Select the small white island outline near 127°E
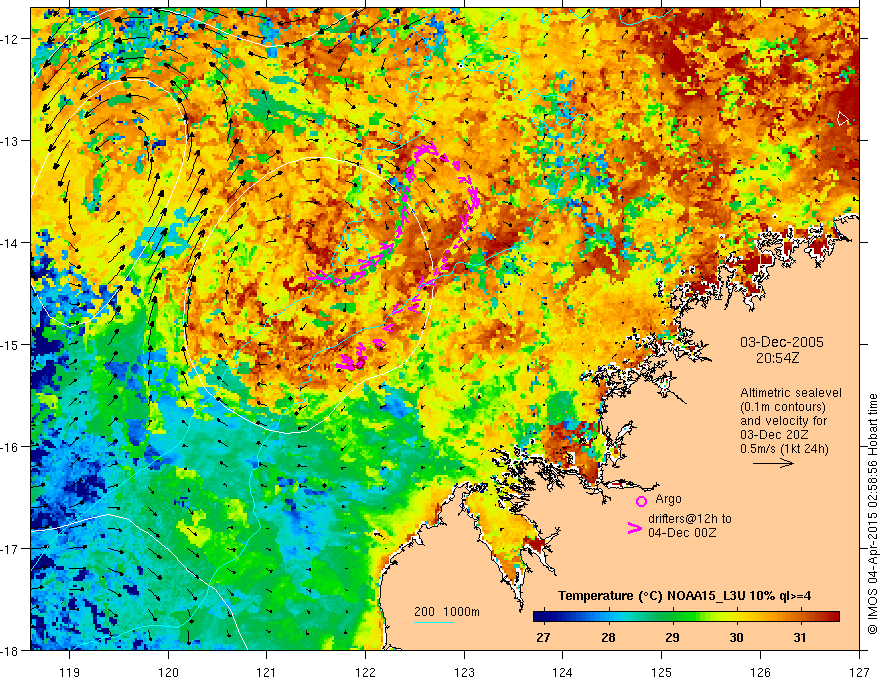Viewport: 880px width, 680px height. 842,118
